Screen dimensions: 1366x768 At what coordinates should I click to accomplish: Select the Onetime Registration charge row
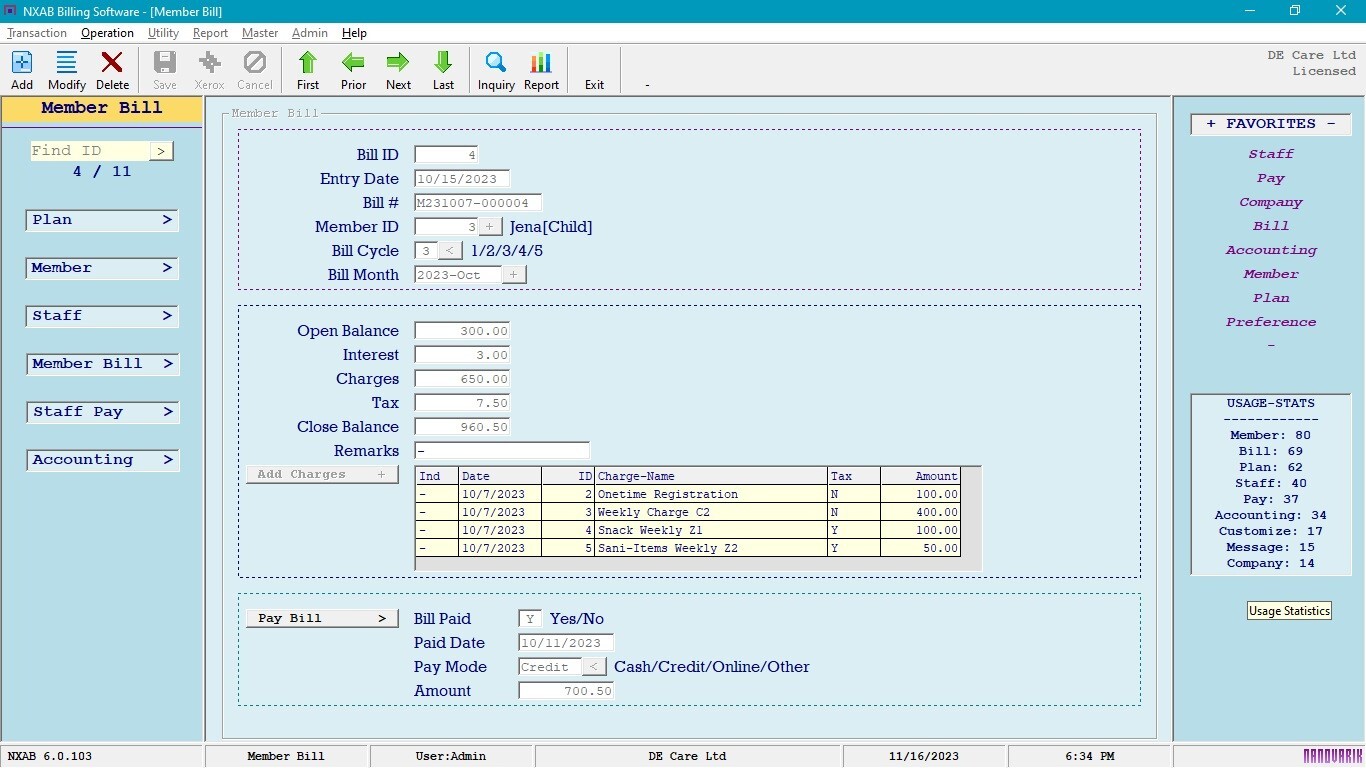point(688,494)
